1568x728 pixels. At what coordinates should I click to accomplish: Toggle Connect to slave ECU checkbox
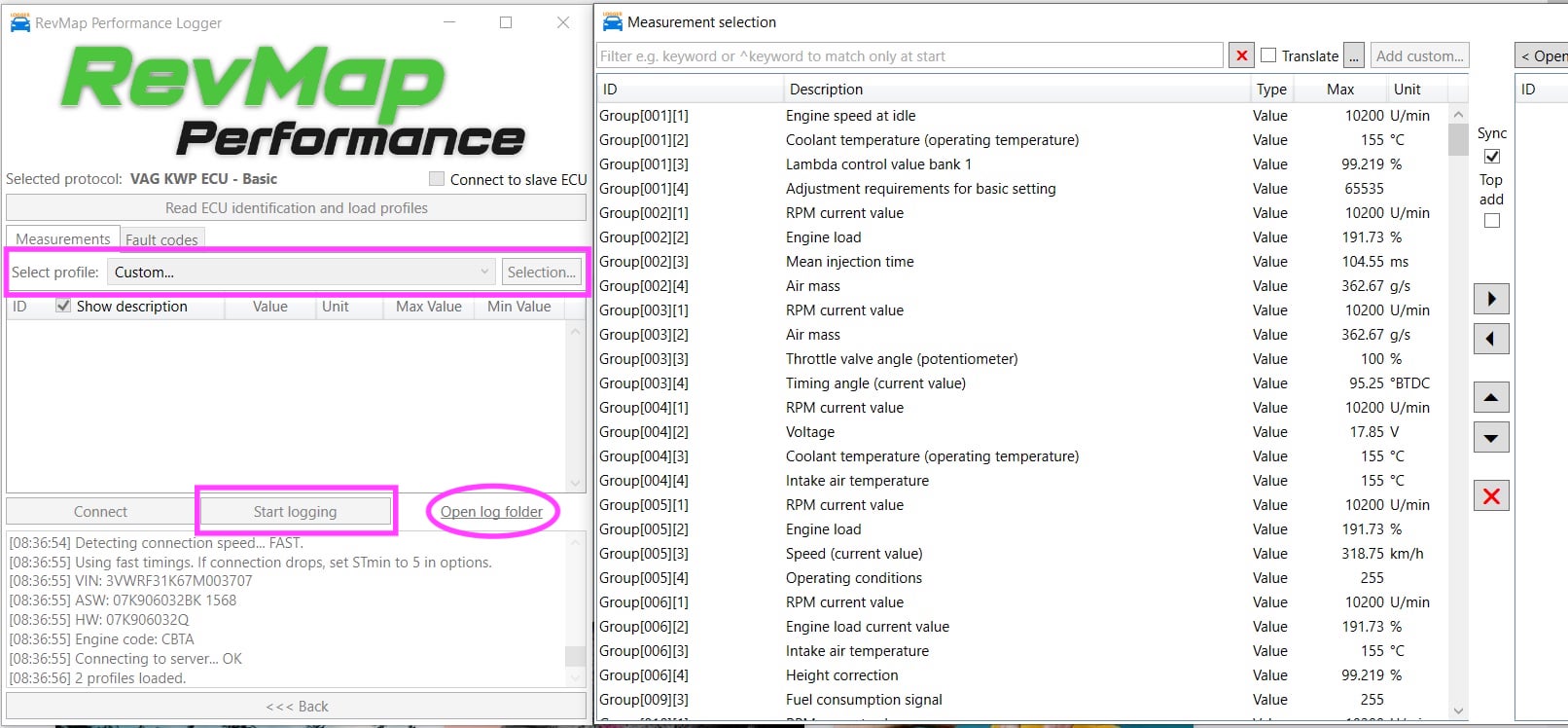click(437, 179)
